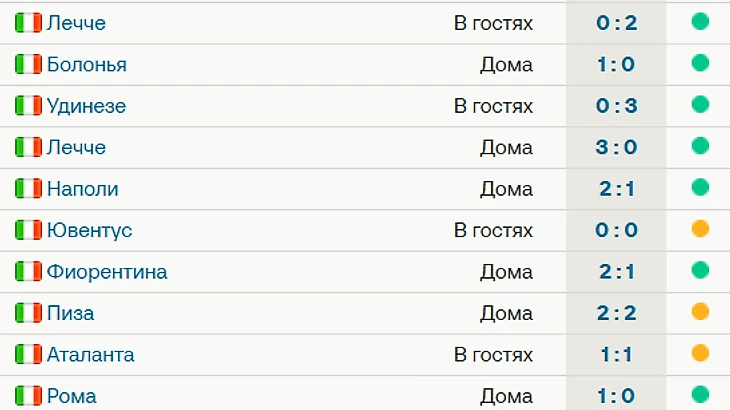This screenshot has height=410, width=730.
Task: Open the Болонья team link
Action: [87, 65]
